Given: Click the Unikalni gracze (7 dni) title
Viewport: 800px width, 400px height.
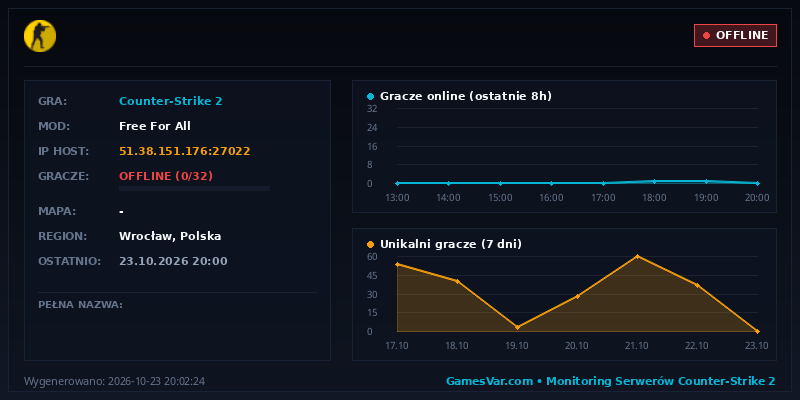Looking at the screenshot, I should click(451, 244).
